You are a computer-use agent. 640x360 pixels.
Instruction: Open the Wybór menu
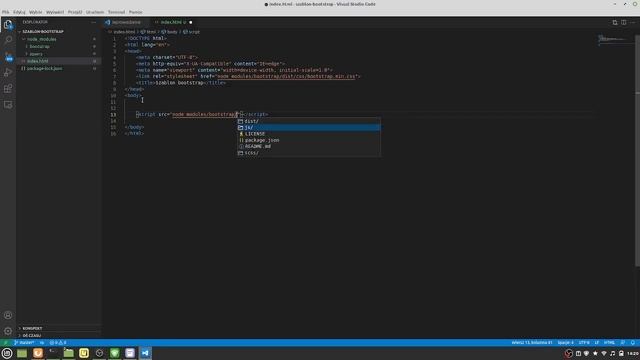(36, 12)
